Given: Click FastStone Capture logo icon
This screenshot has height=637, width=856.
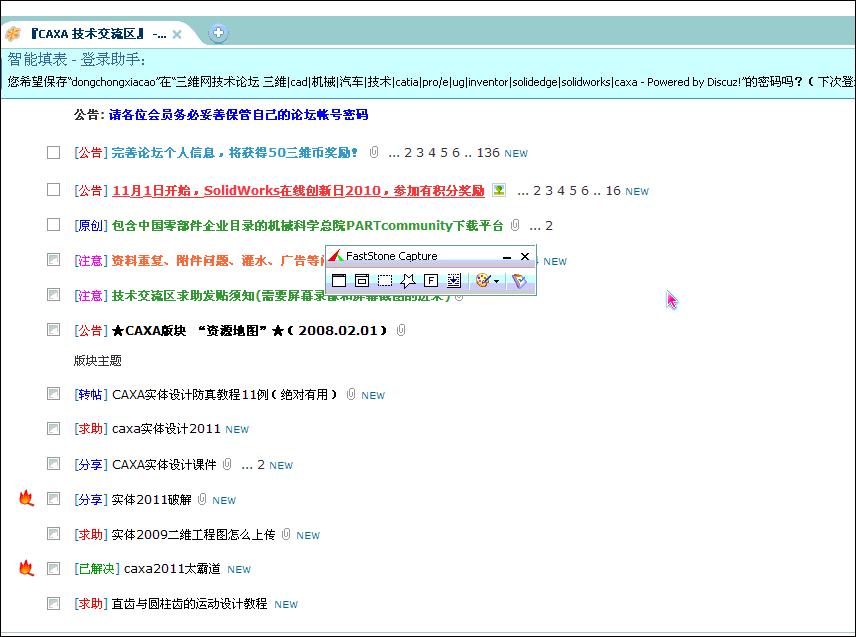Looking at the screenshot, I should pyautogui.click(x=336, y=255).
